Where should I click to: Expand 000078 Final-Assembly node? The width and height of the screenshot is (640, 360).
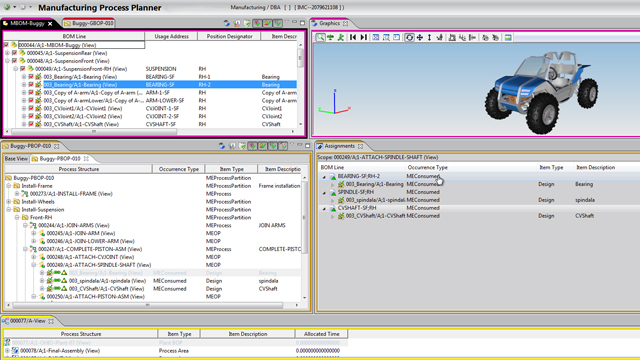7,351
